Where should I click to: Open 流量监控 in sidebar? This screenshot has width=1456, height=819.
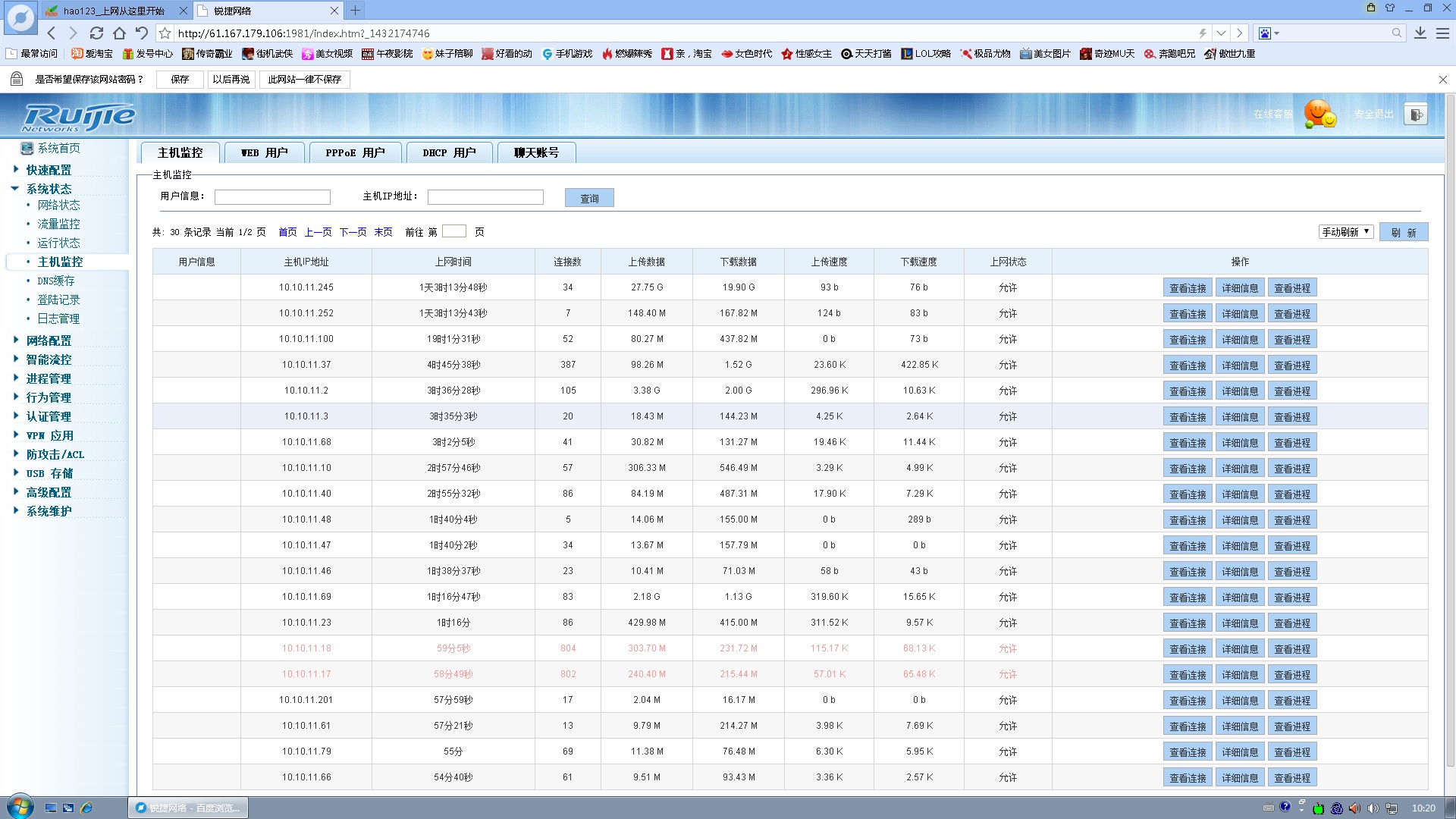(58, 224)
